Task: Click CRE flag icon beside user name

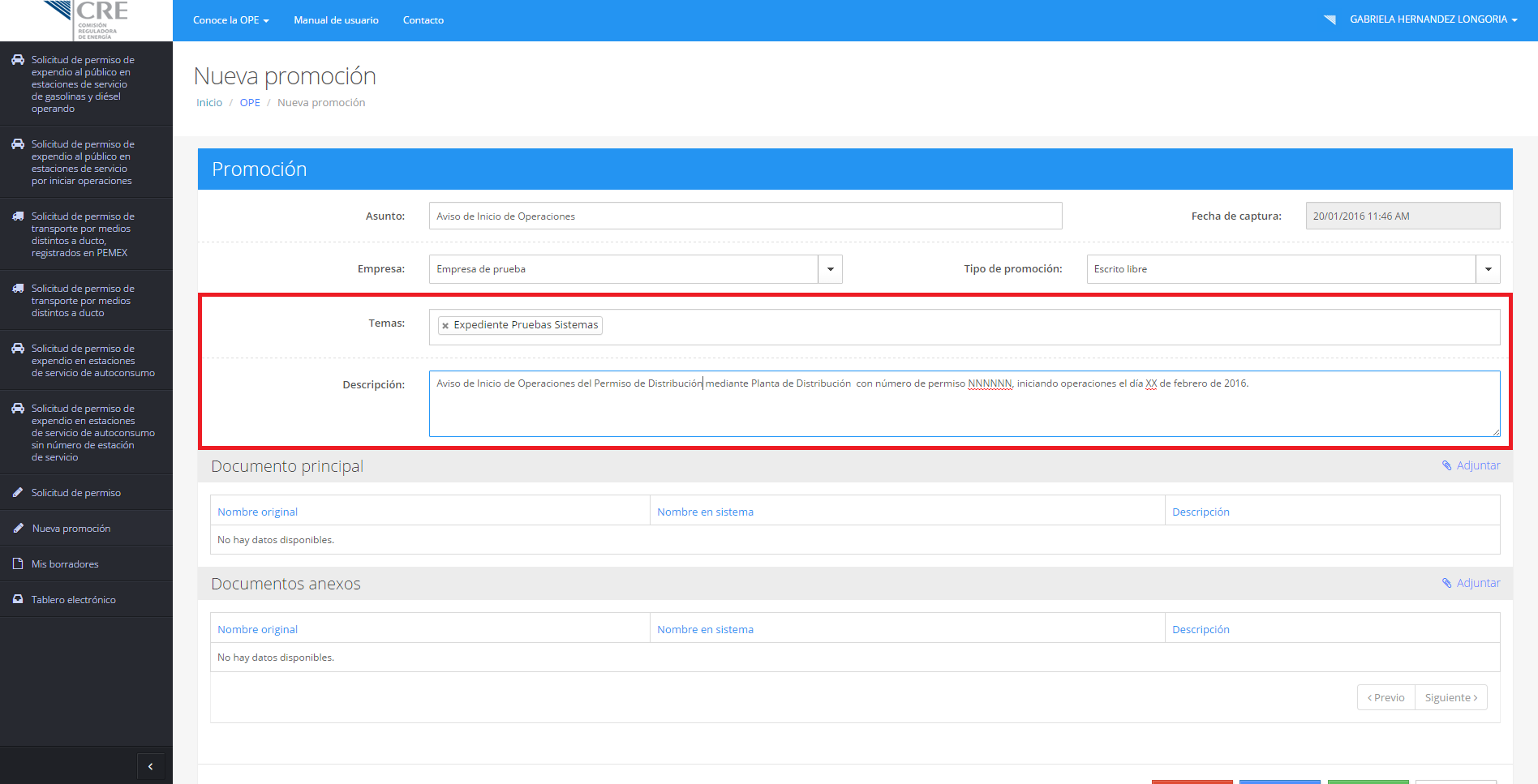Action: (x=1330, y=19)
